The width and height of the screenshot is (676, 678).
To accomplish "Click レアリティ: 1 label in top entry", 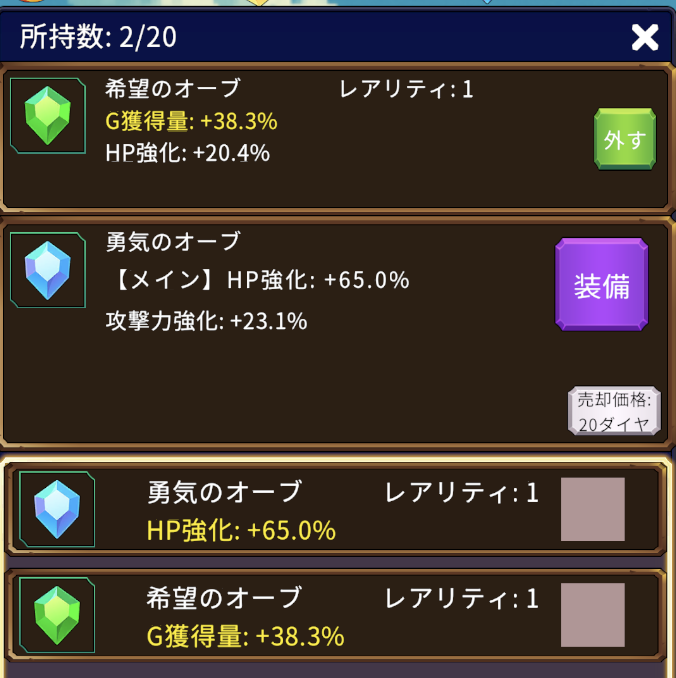I will [x=406, y=89].
